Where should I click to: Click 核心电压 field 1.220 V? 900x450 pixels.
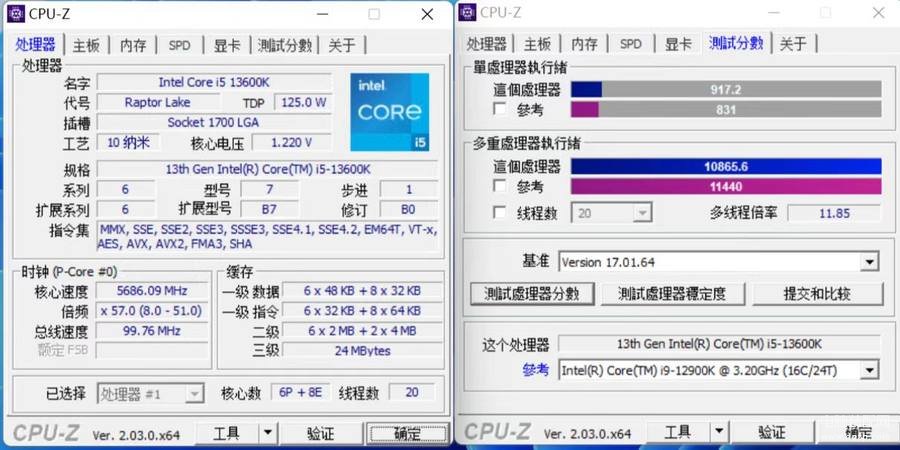tap(292, 142)
